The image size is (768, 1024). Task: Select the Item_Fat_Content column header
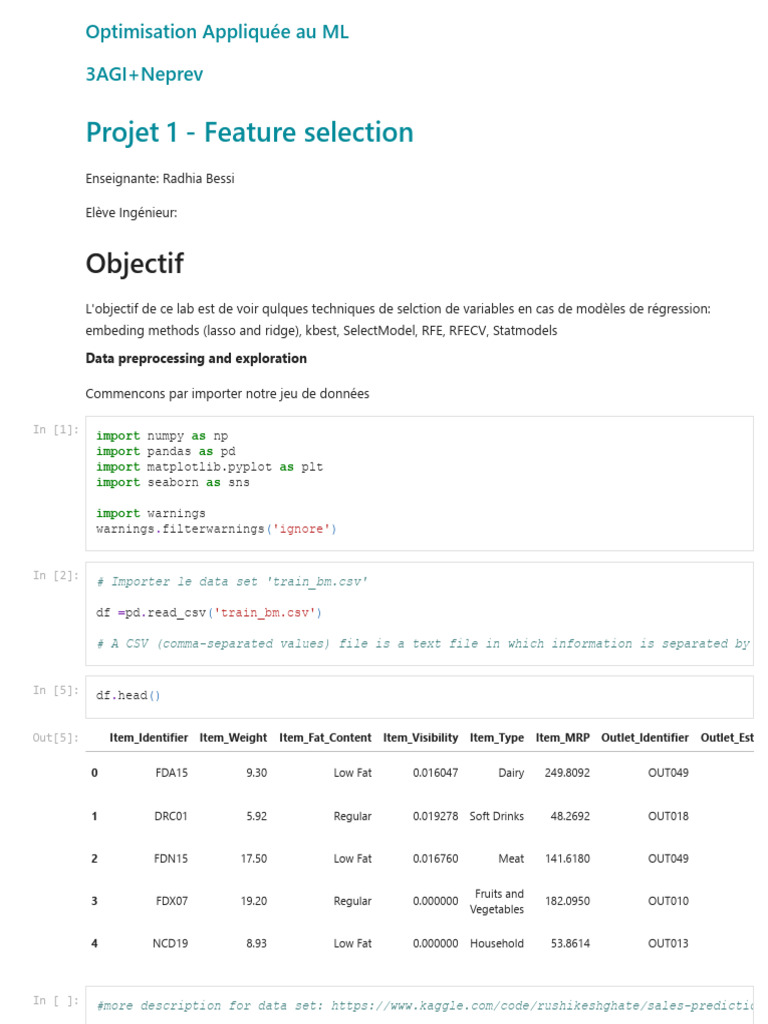[x=325, y=738]
